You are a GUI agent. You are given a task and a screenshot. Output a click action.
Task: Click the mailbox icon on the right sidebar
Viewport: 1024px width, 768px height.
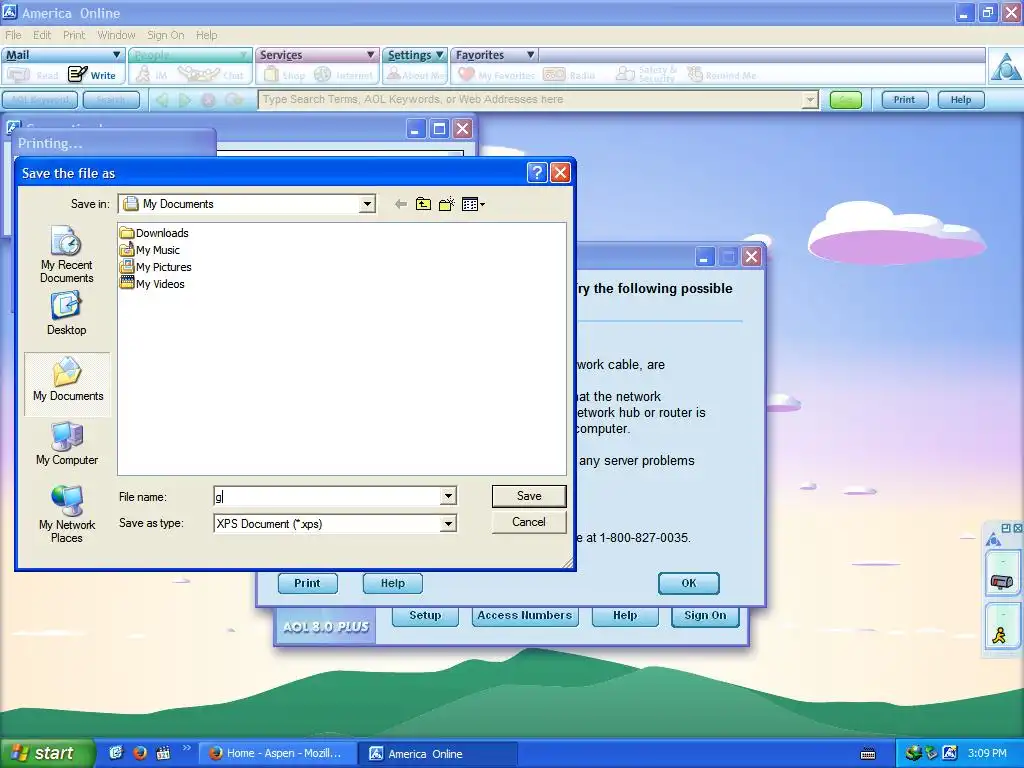pyautogui.click(x=1002, y=581)
